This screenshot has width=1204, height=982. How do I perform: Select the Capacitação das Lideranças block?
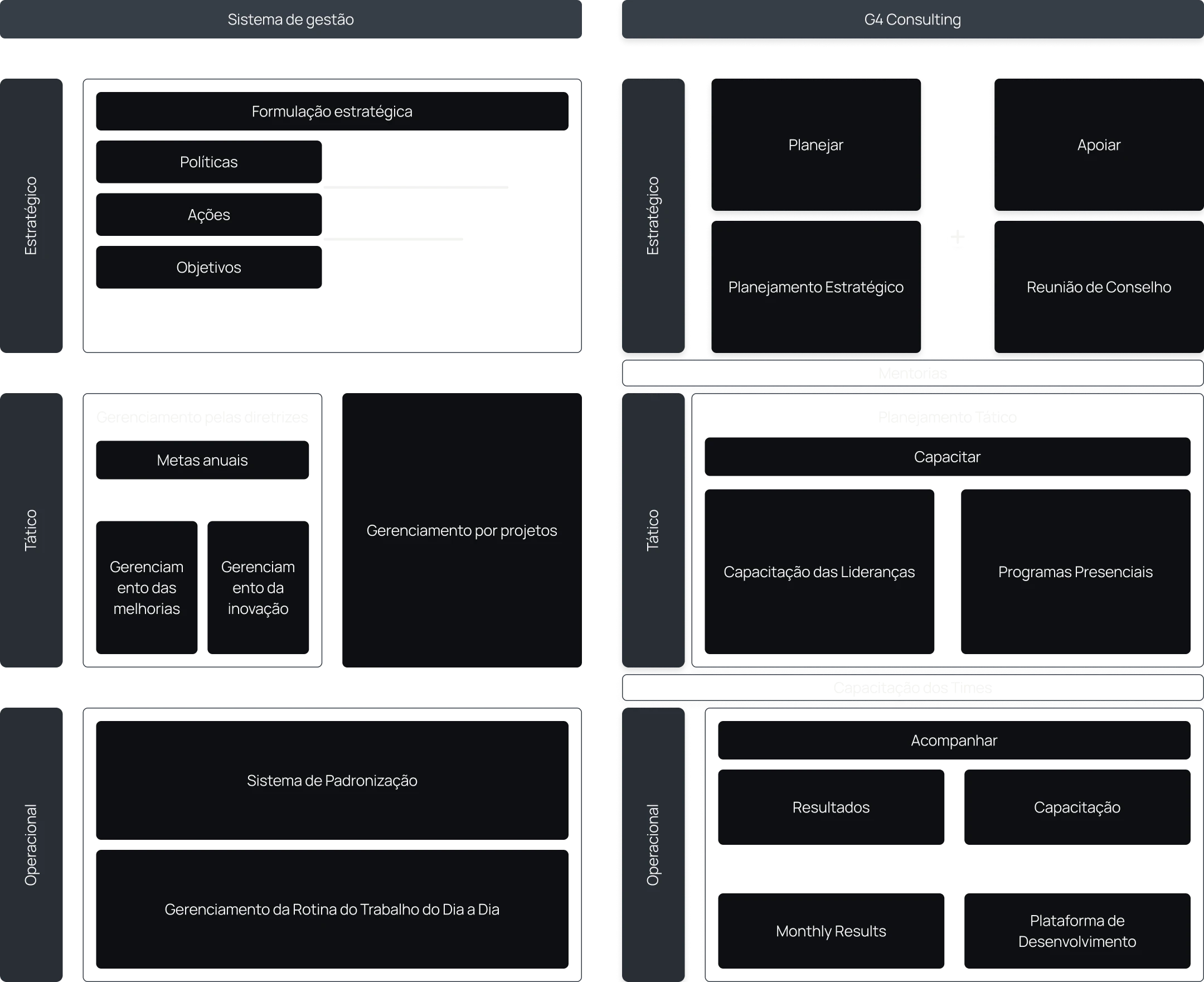pyautogui.click(x=819, y=572)
